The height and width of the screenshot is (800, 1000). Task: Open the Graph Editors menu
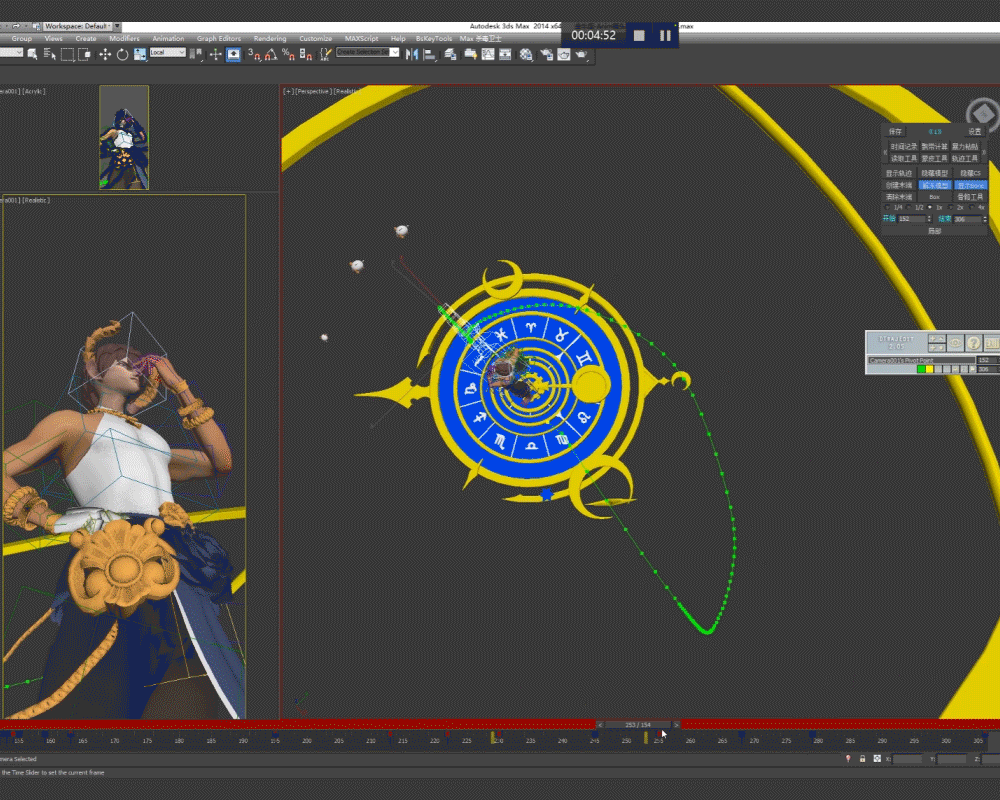[219, 38]
